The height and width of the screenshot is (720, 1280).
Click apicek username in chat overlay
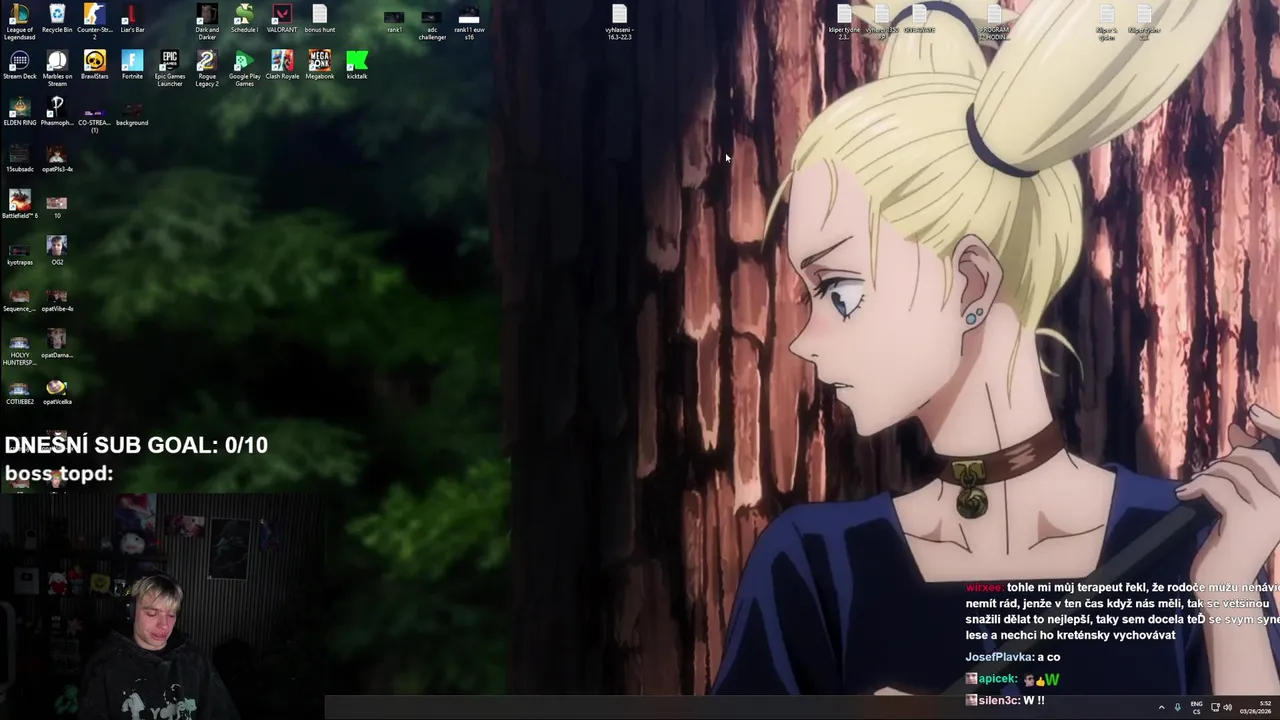(x=997, y=679)
